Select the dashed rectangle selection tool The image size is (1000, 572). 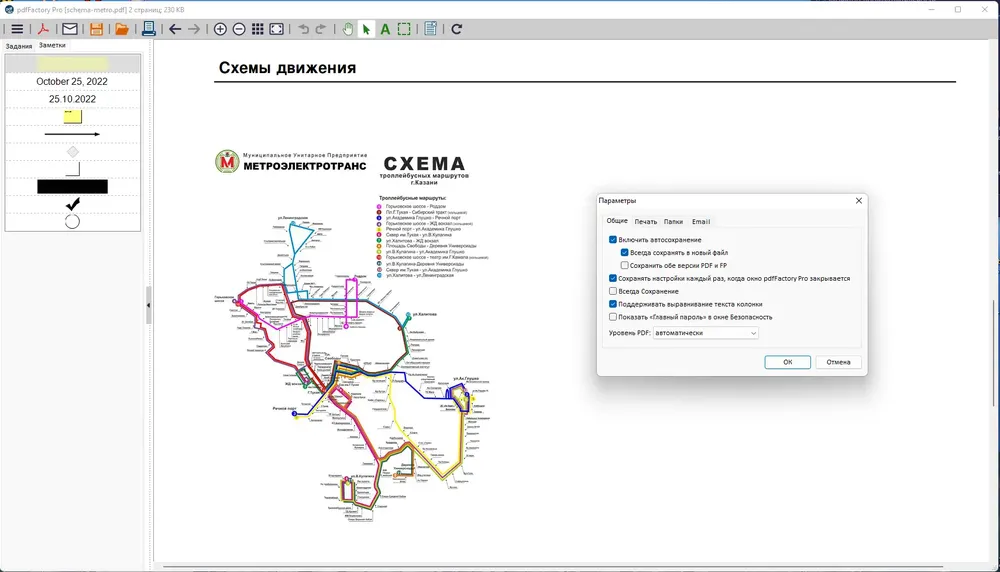(x=404, y=29)
